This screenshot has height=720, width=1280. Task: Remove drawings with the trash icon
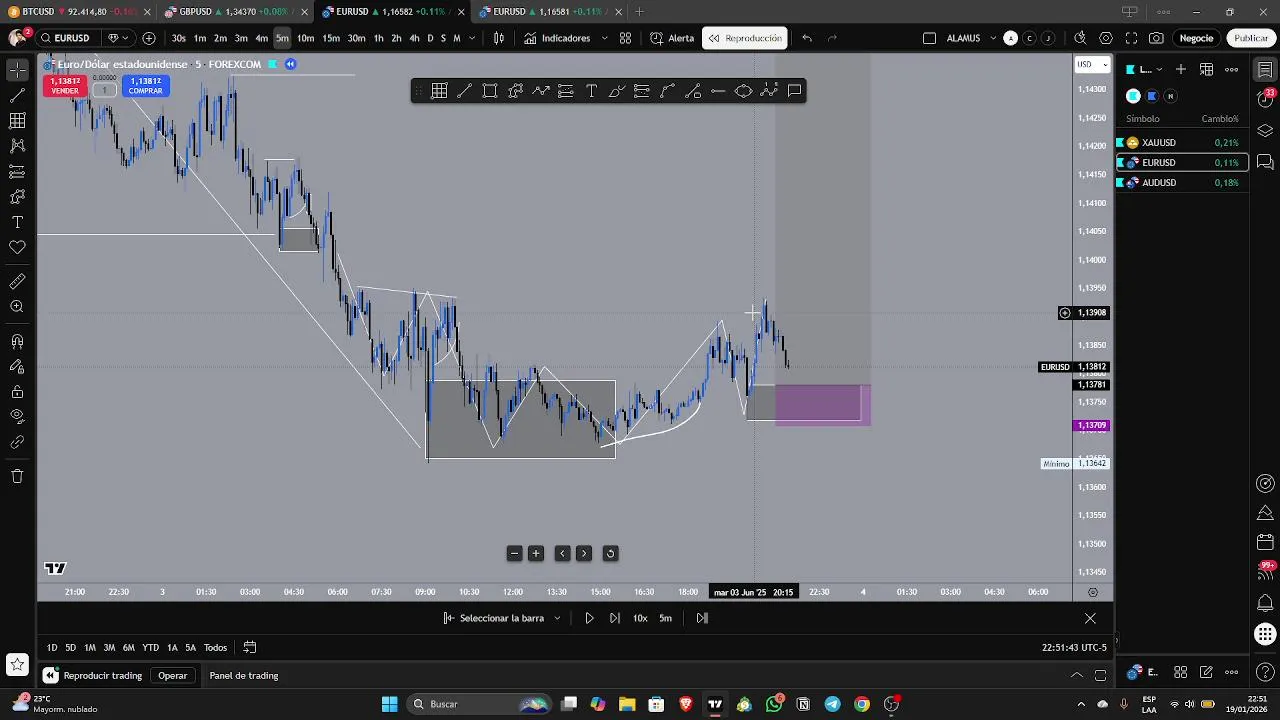17,476
